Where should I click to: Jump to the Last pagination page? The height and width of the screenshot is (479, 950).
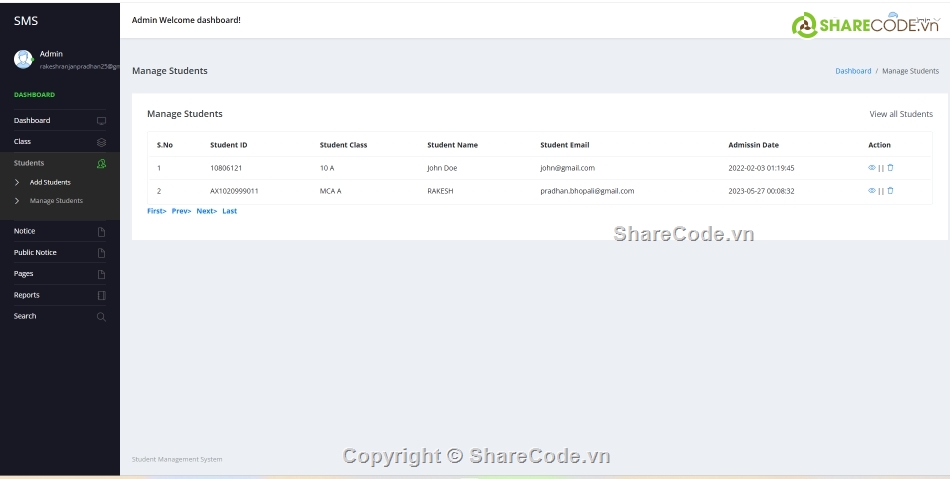click(230, 211)
